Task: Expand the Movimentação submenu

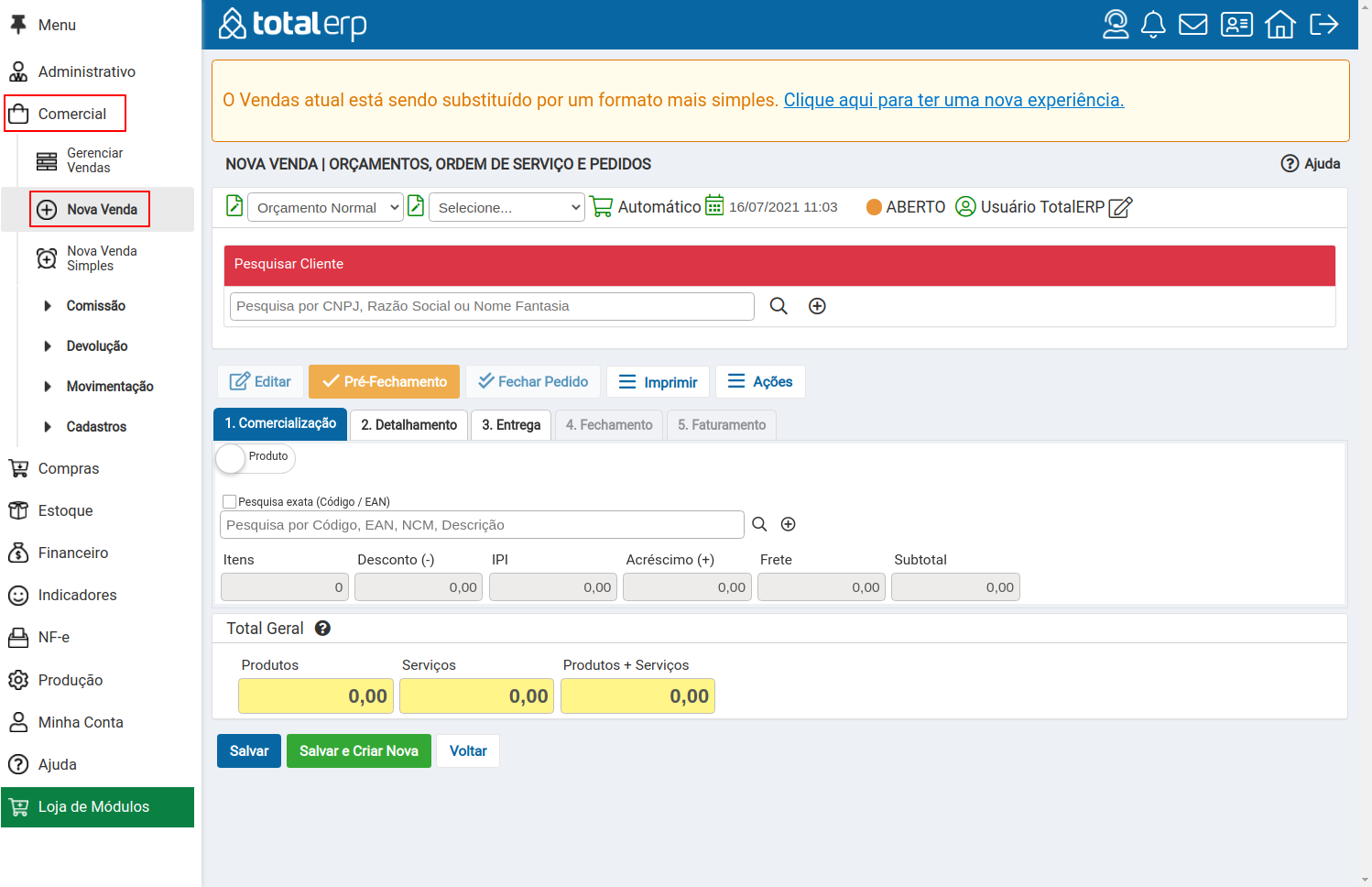Action: 109,386
